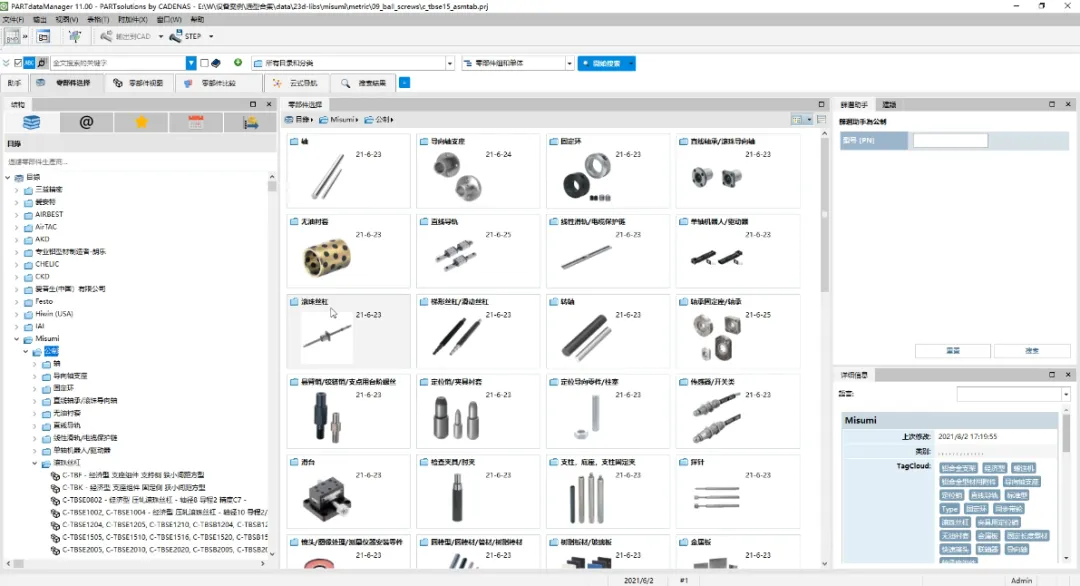This screenshot has width=1080, height=586.
Task: Collapse the Misumi catalog folder
Action: (17, 339)
